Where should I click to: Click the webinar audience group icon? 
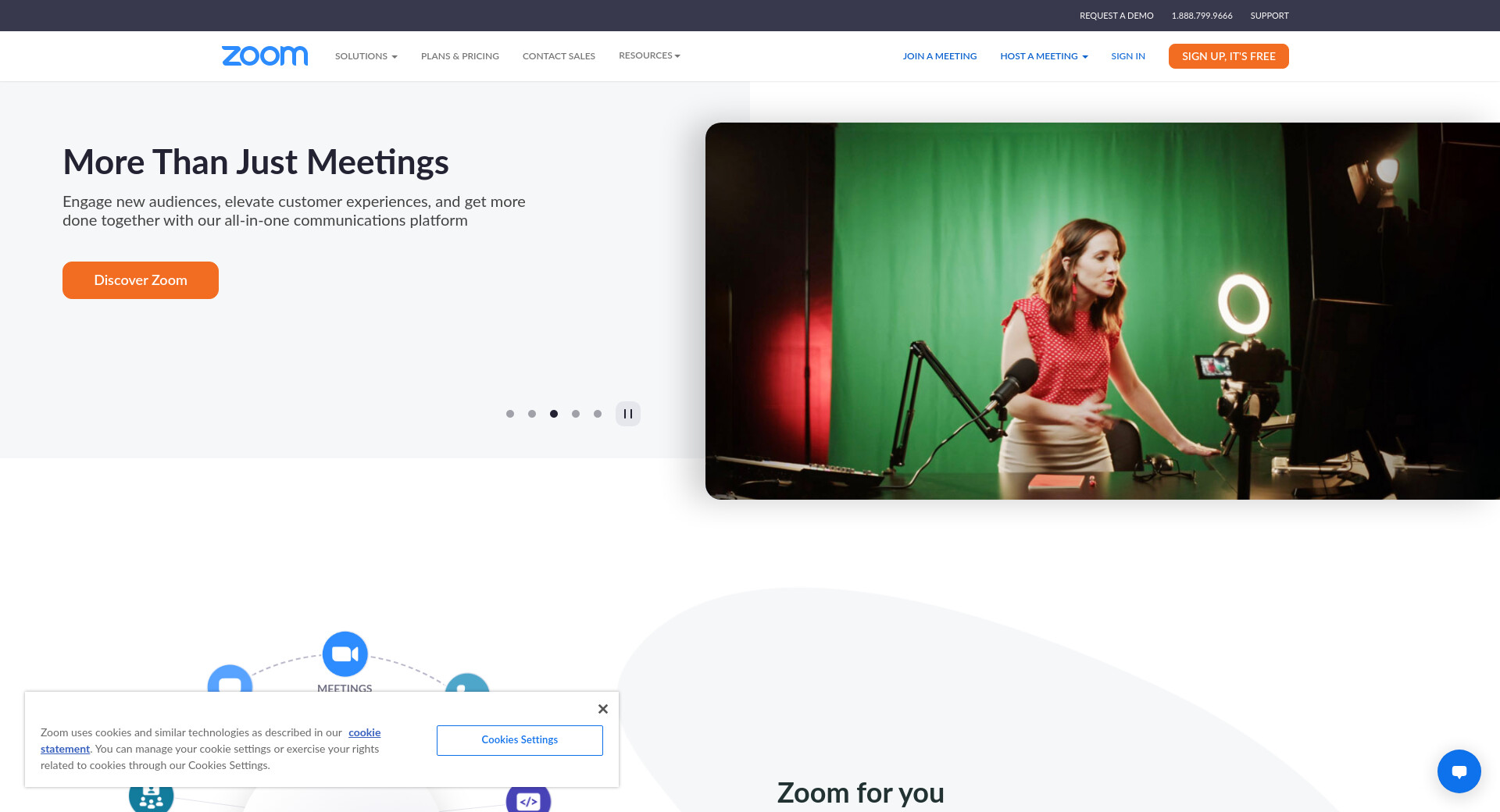(151, 798)
